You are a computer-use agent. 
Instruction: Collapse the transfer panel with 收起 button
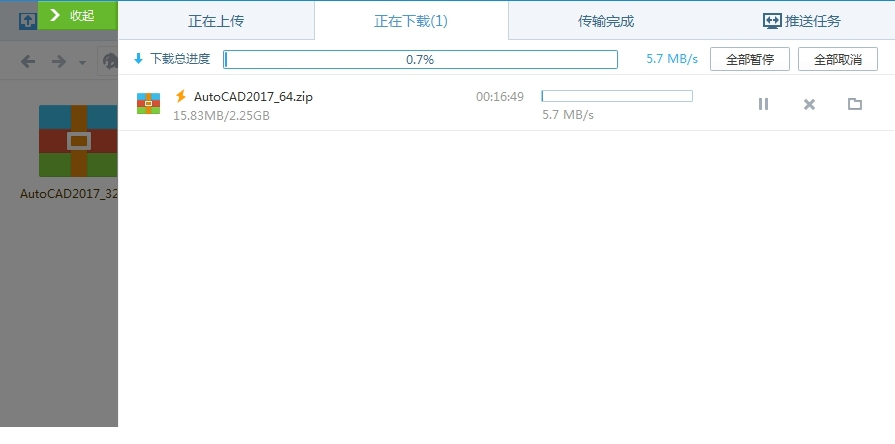(x=78, y=15)
